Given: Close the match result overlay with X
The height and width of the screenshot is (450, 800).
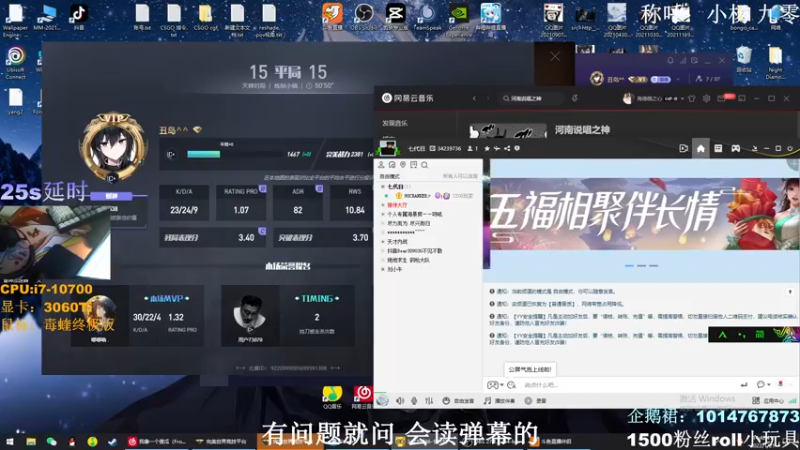Looking at the screenshot, I should [555, 57].
